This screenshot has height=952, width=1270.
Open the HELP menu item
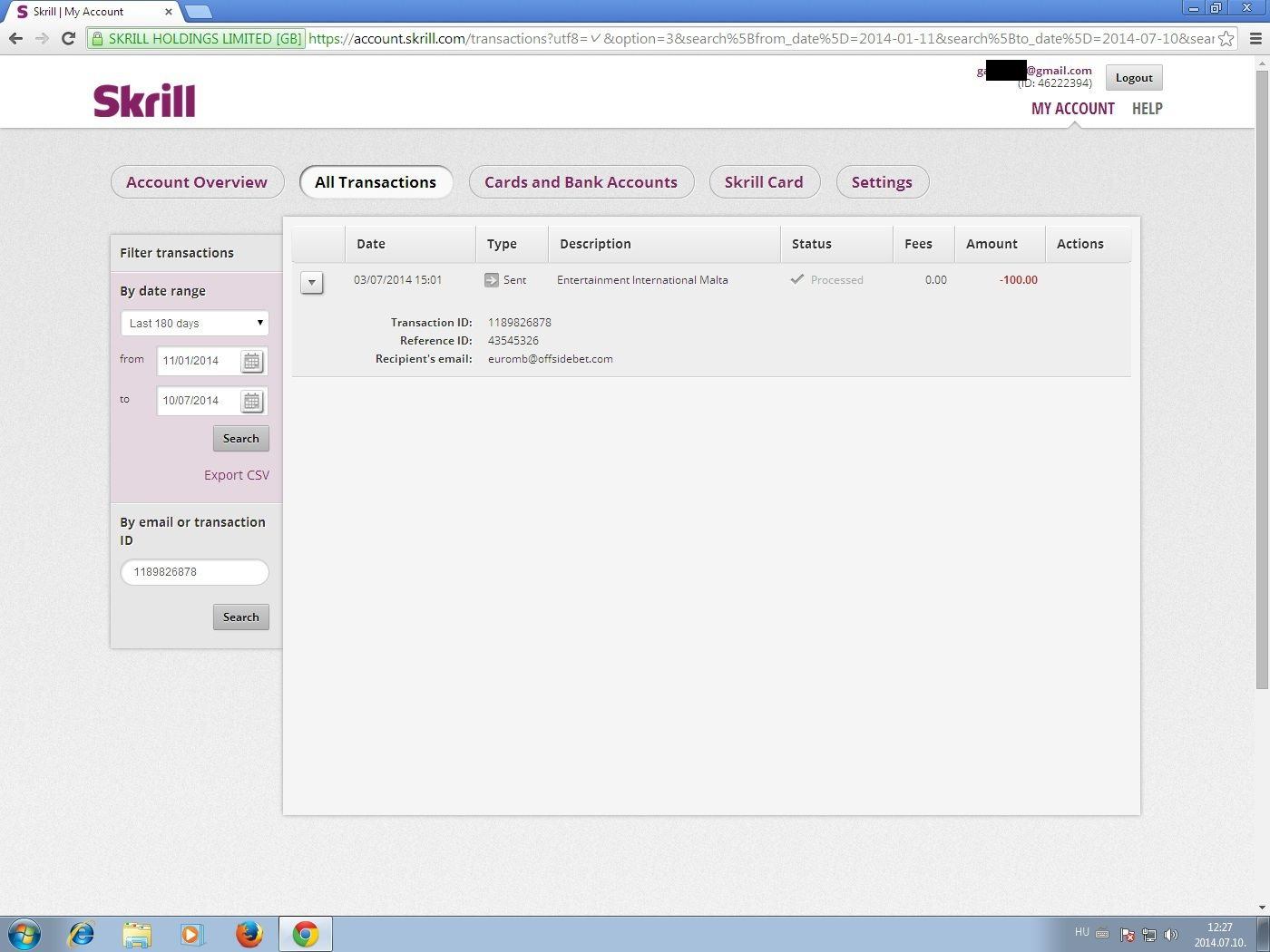tap(1147, 109)
